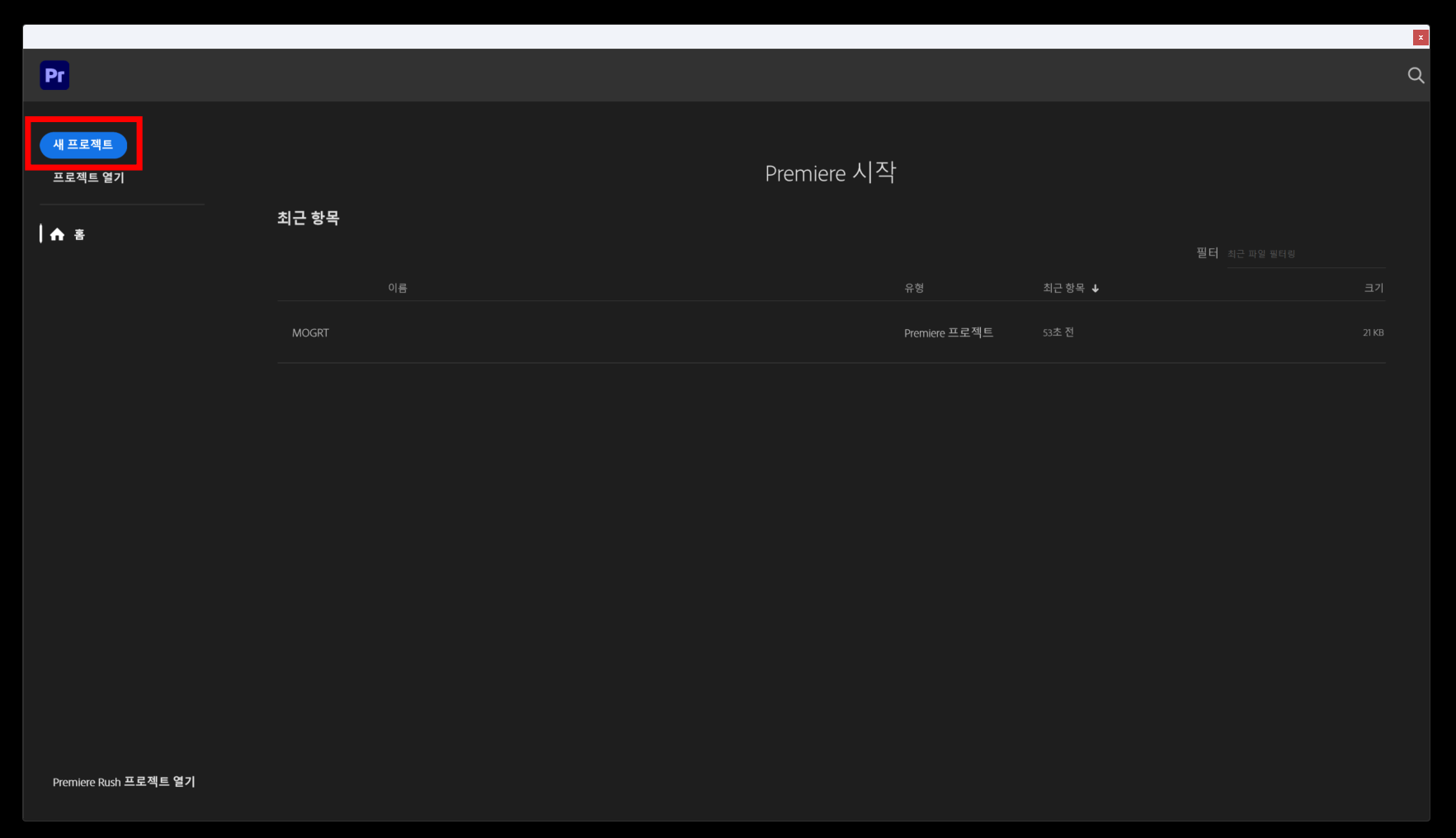The width and height of the screenshot is (1456, 838).
Task: Select the 홈 sidebar tab
Action: click(x=68, y=234)
